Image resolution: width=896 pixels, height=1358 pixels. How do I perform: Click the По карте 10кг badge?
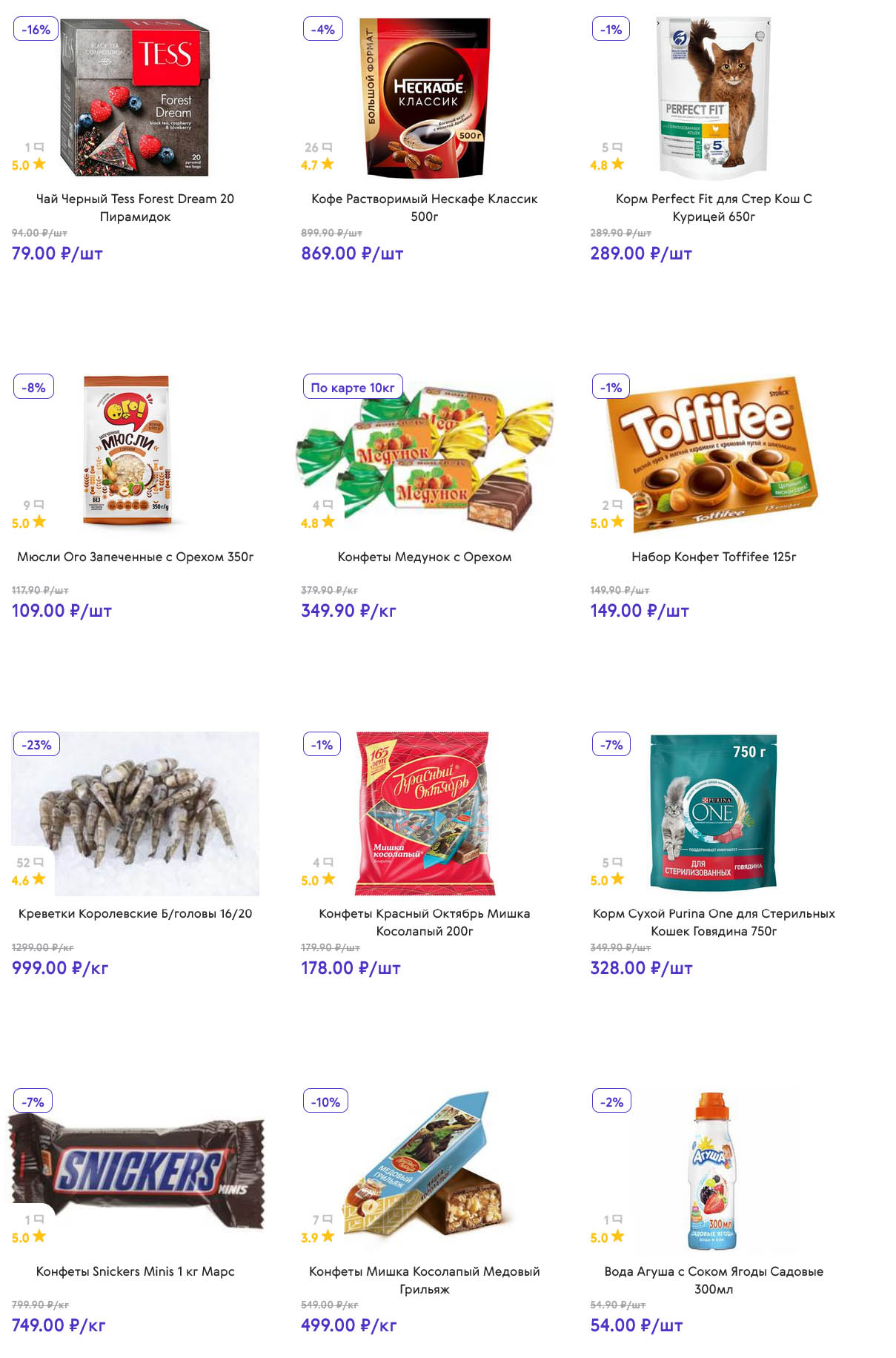click(x=352, y=387)
